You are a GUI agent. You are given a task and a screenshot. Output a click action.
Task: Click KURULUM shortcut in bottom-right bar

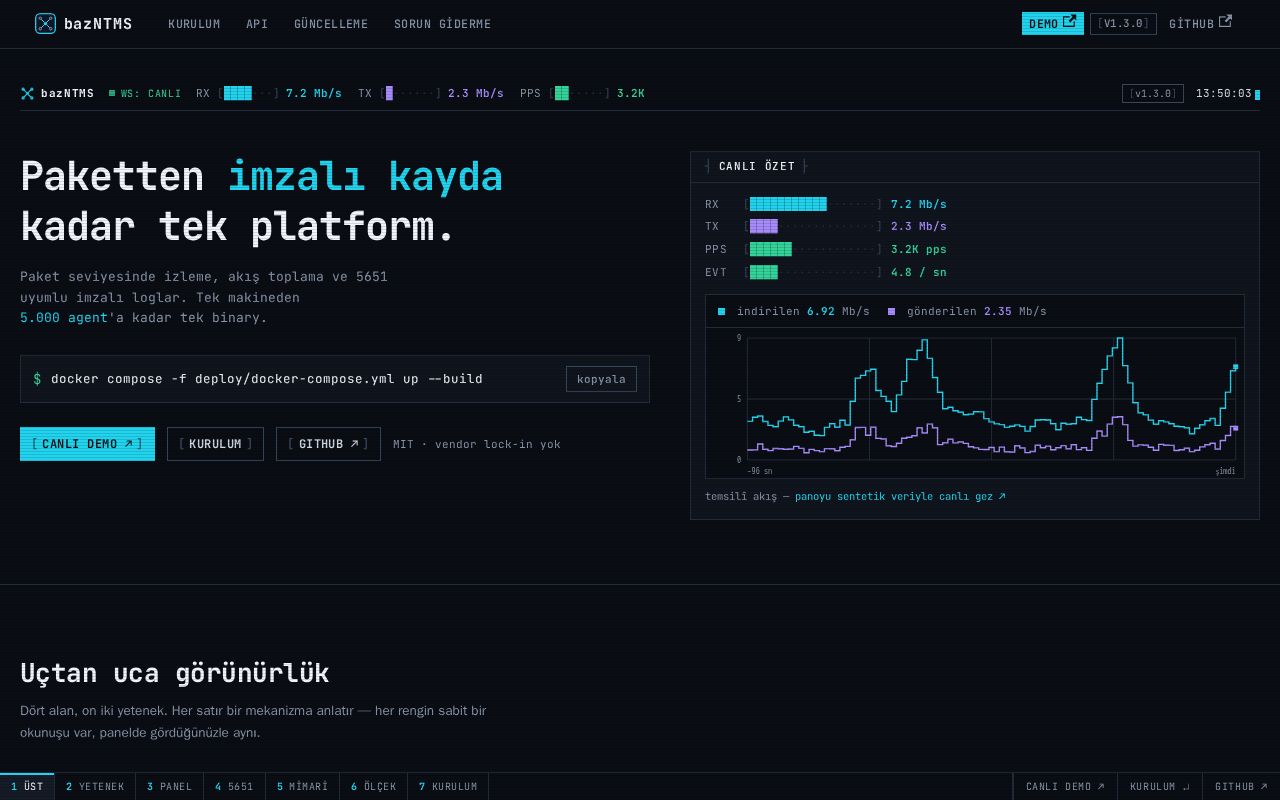[1160, 786]
